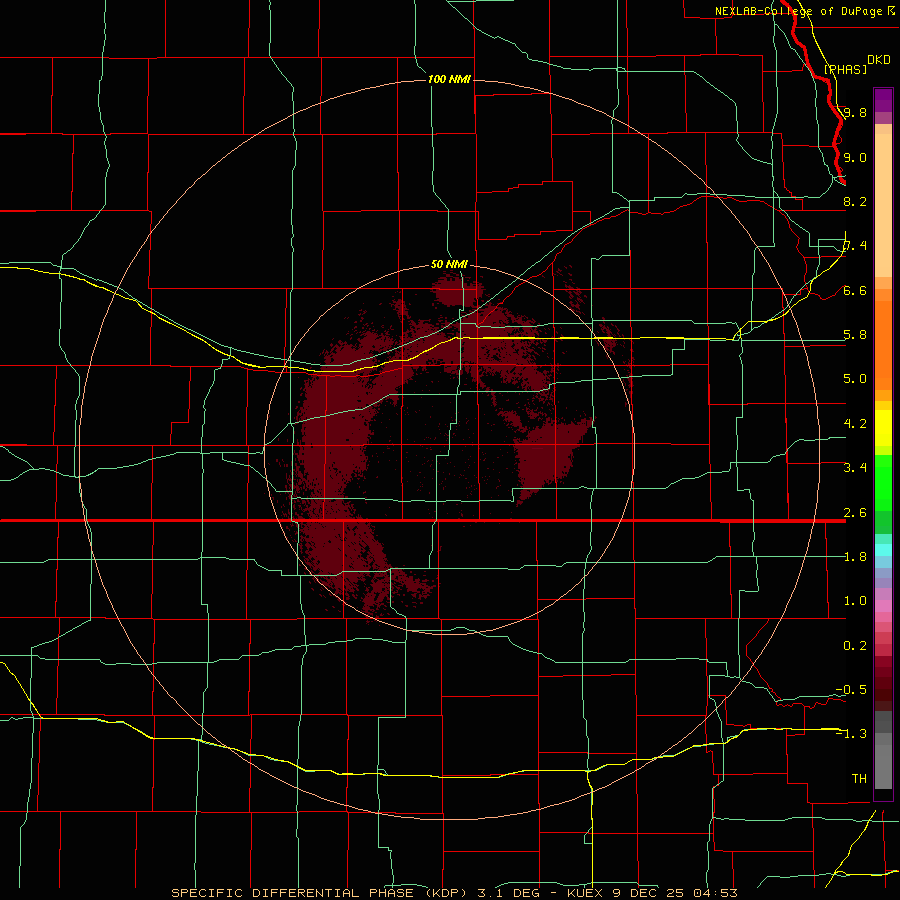Screen dimensions: 900x900
Task: Select the cyan segment of the color bar
Action: coord(883,550)
